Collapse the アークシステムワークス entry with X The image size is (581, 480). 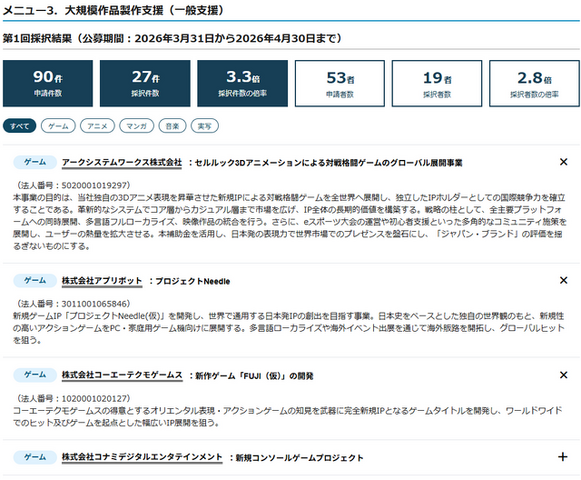coord(563,162)
